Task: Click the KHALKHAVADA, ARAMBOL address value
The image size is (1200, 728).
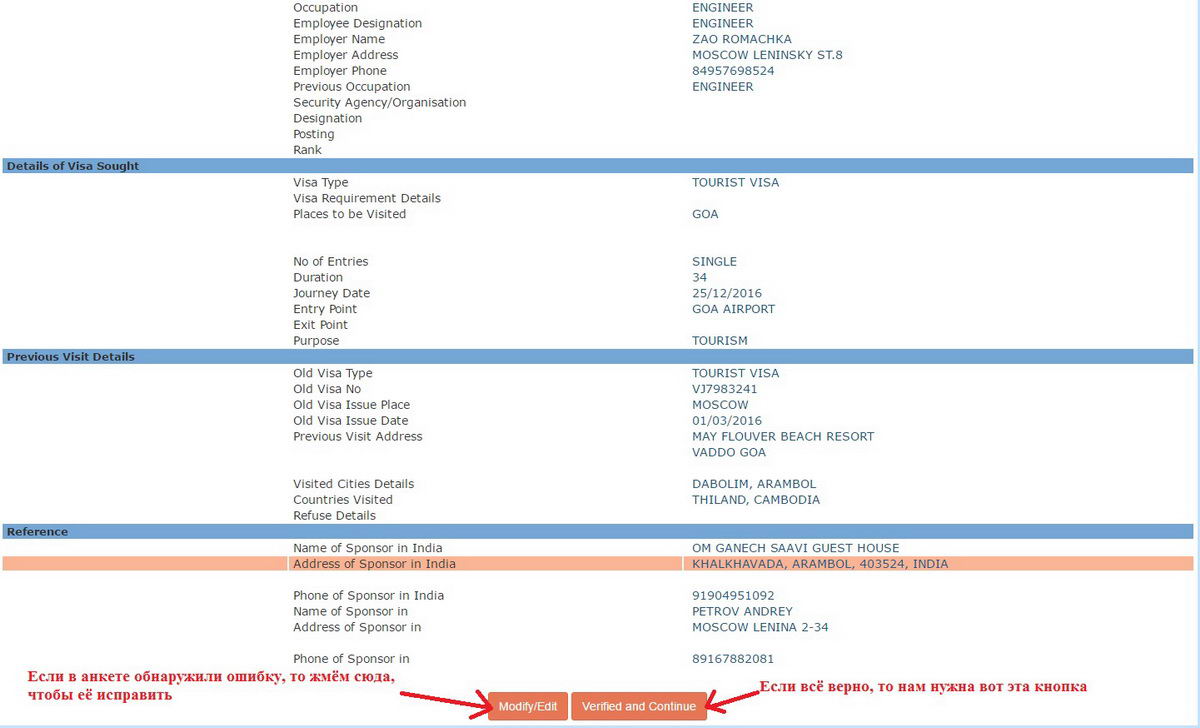Action: [819, 564]
